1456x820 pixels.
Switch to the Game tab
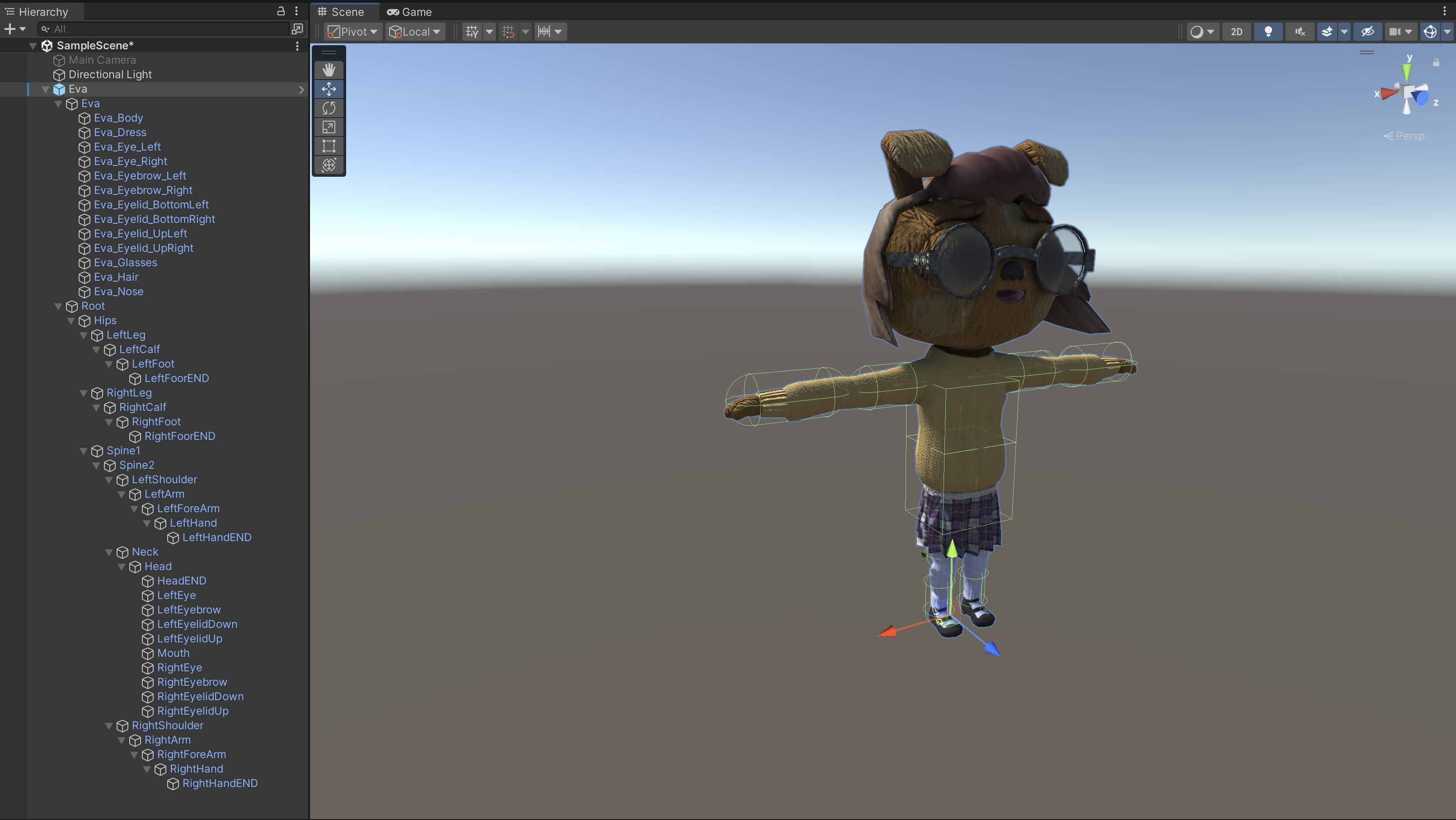click(409, 12)
